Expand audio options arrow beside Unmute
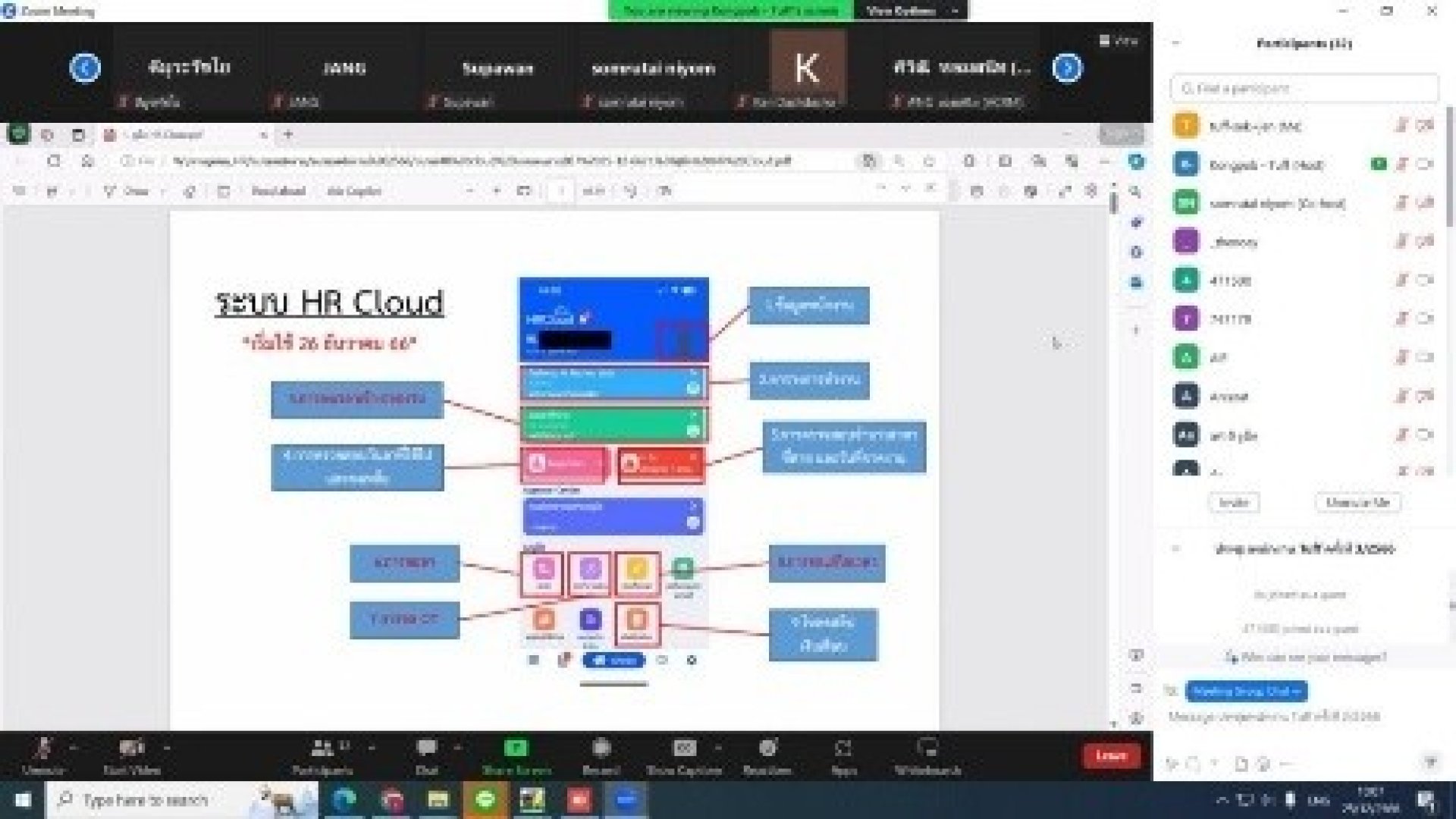The height and width of the screenshot is (819, 1456). 74,748
